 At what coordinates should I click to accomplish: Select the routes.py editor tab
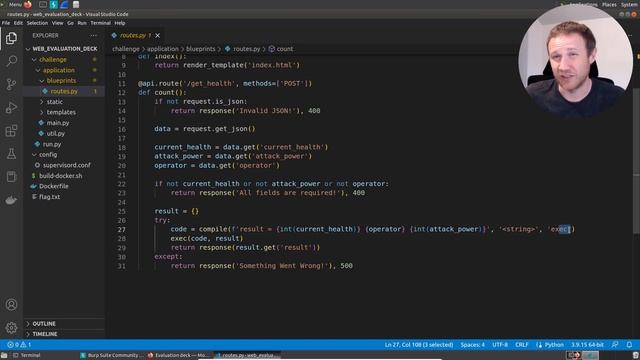coord(136,36)
